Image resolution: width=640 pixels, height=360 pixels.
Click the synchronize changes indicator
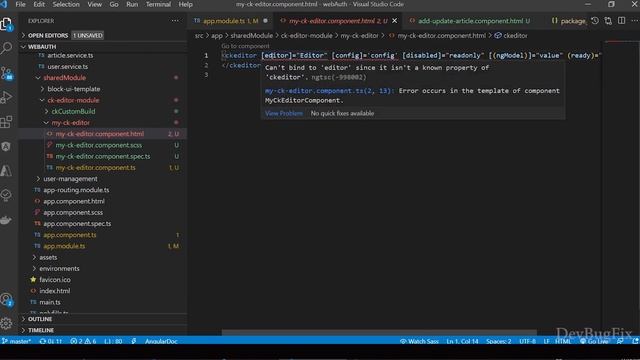[x=51, y=341]
